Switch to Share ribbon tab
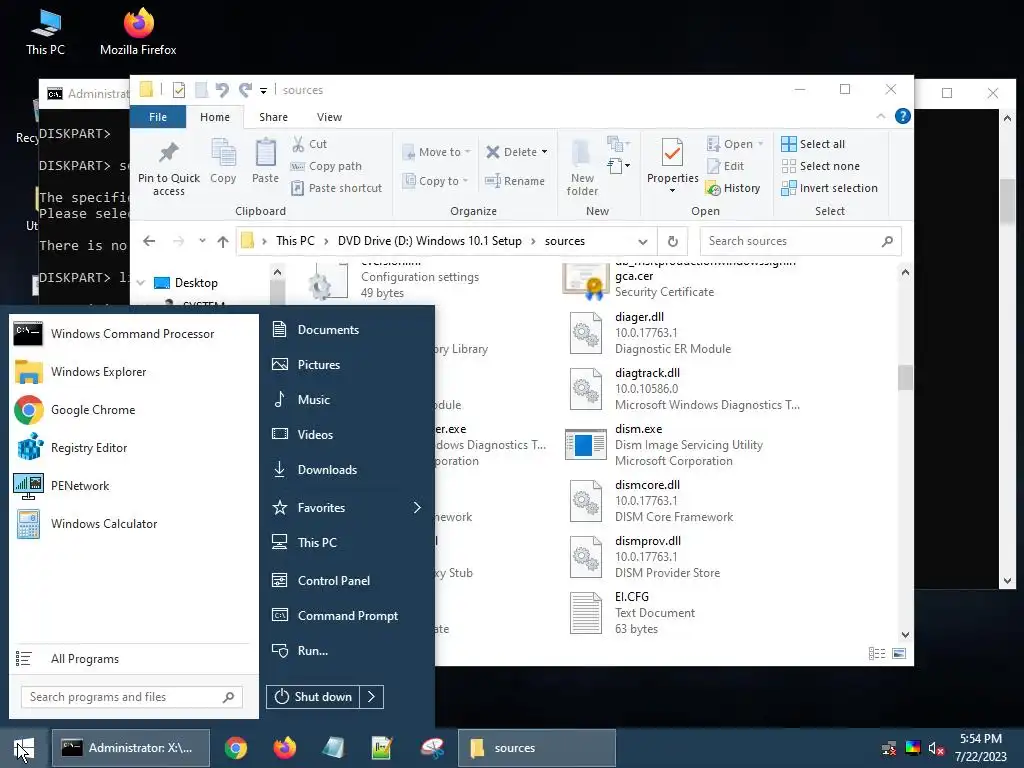Screen dimensions: 1024x768 click(x=273, y=117)
